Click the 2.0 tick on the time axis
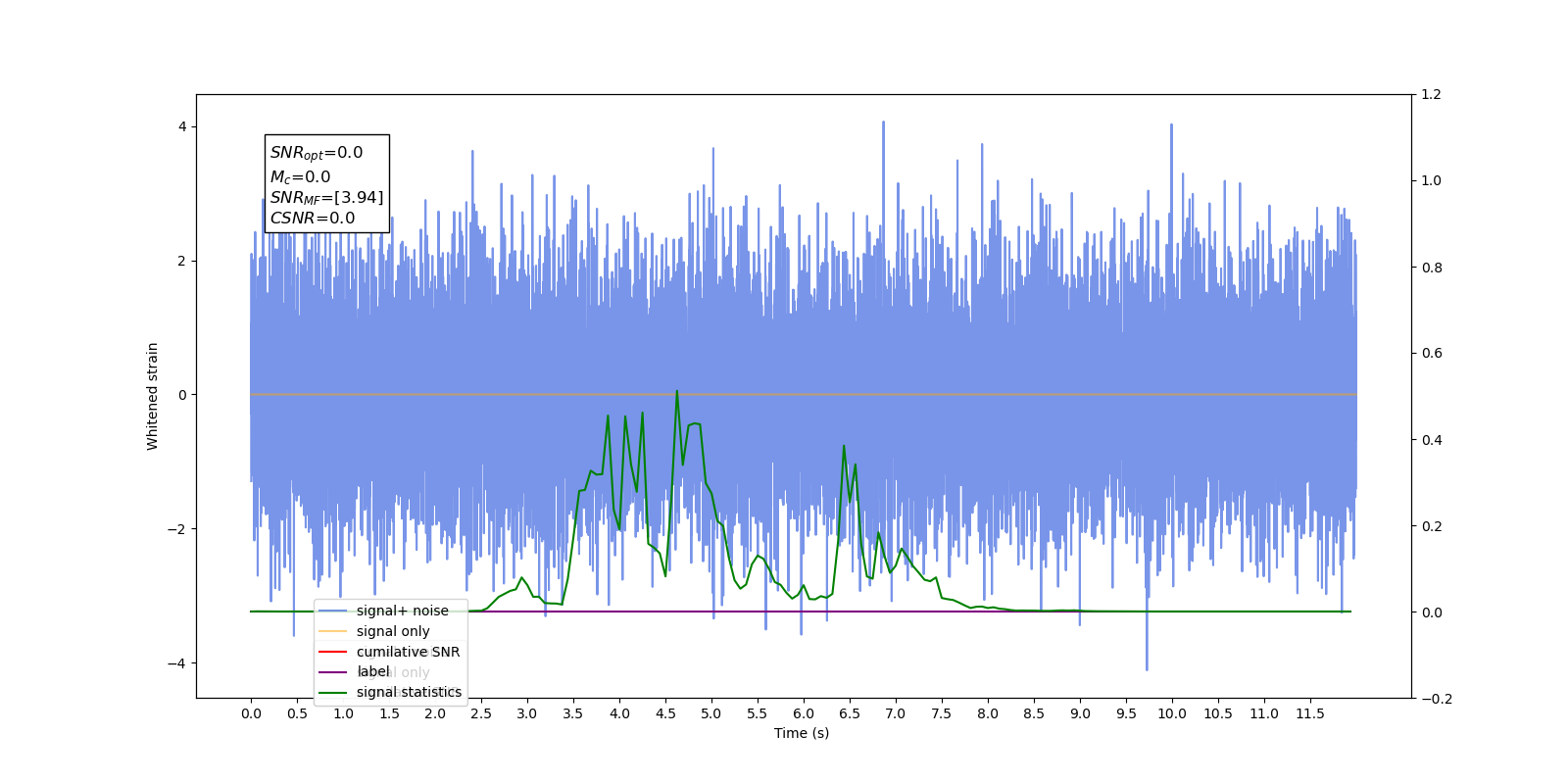 coord(435,713)
